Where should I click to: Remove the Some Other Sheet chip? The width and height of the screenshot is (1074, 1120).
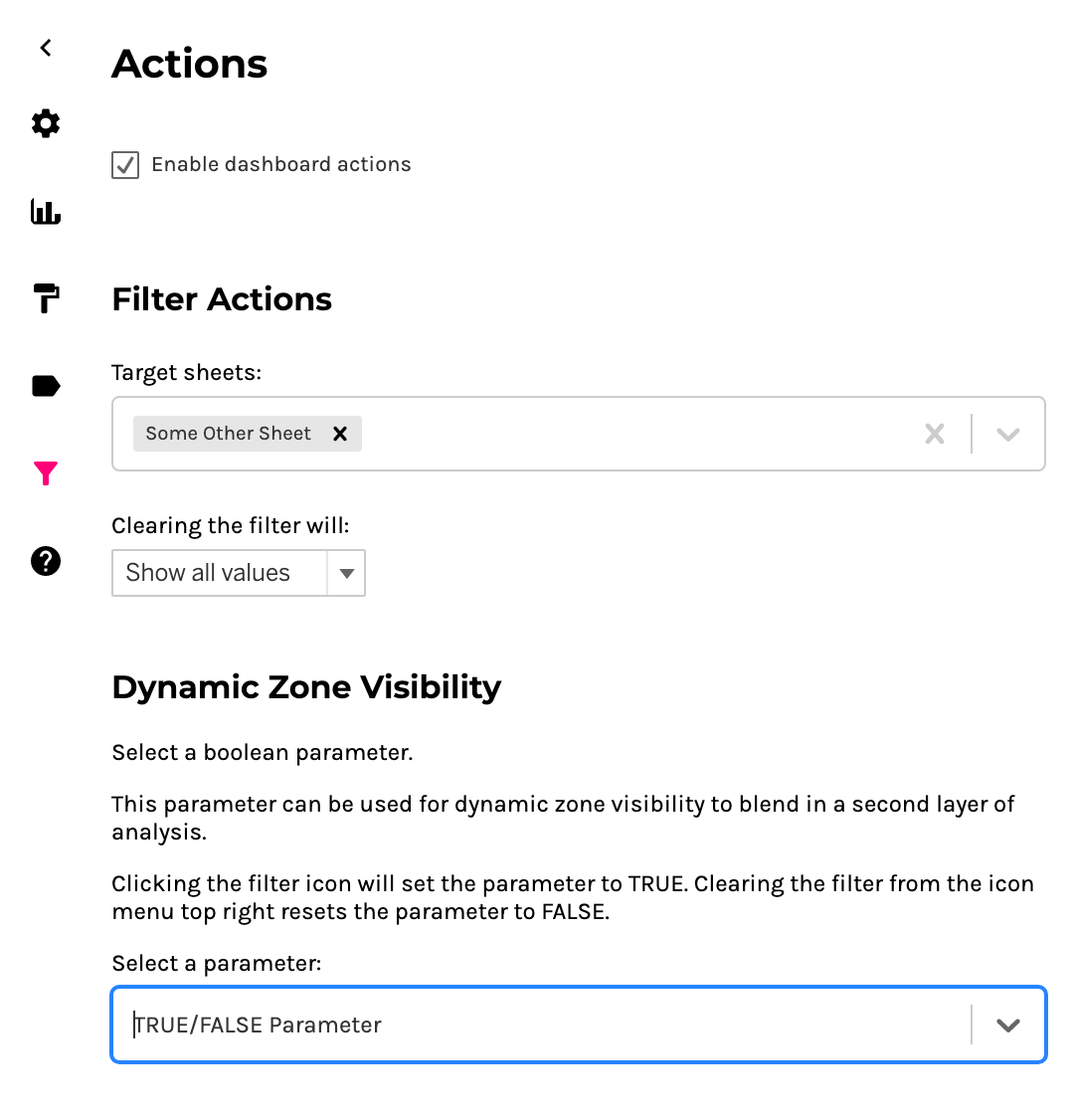tap(340, 434)
